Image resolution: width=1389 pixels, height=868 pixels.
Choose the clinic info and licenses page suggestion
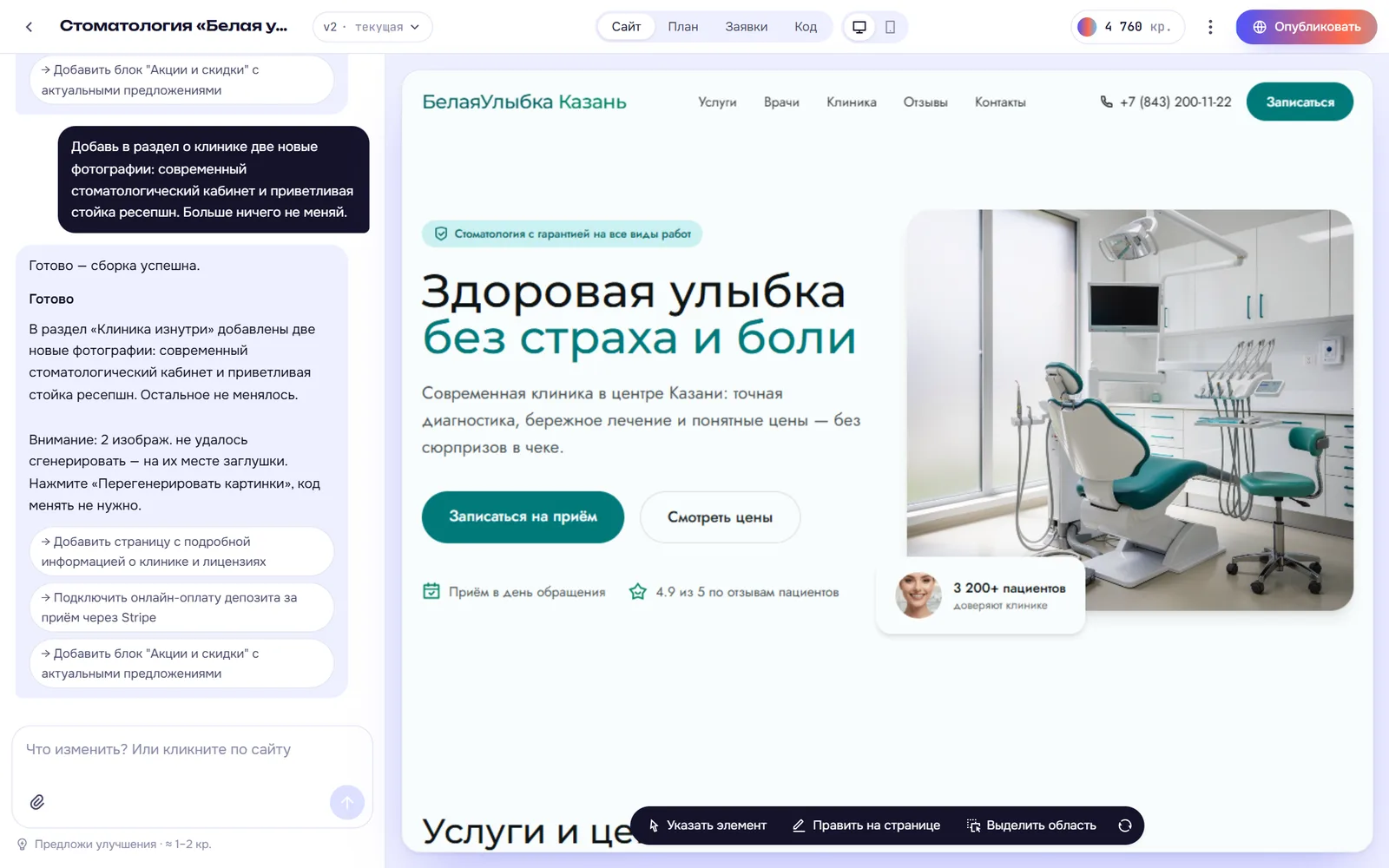[x=182, y=551]
